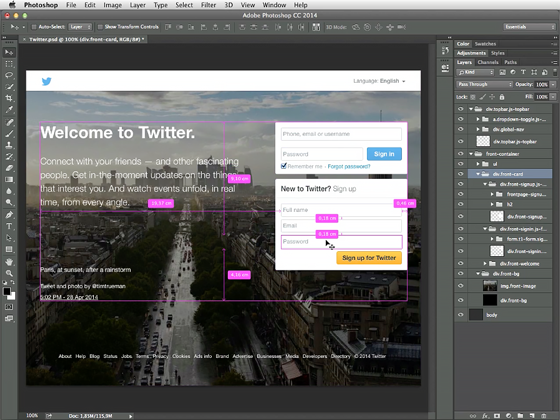Switch to the Swatches tab
Screen dimensions: 560x420
coord(485,44)
